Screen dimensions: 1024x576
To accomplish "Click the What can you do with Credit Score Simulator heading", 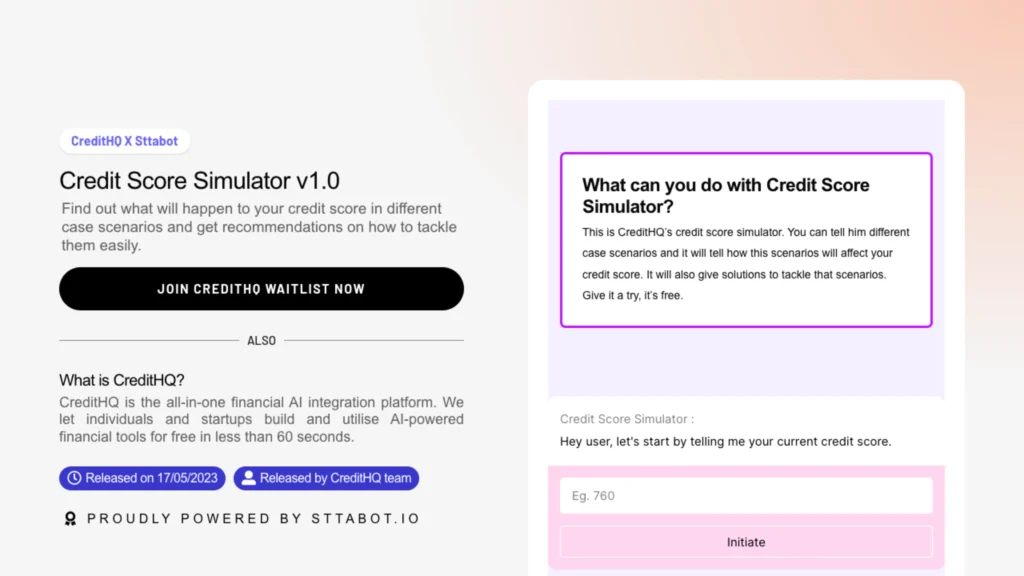I will coord(726,196).
